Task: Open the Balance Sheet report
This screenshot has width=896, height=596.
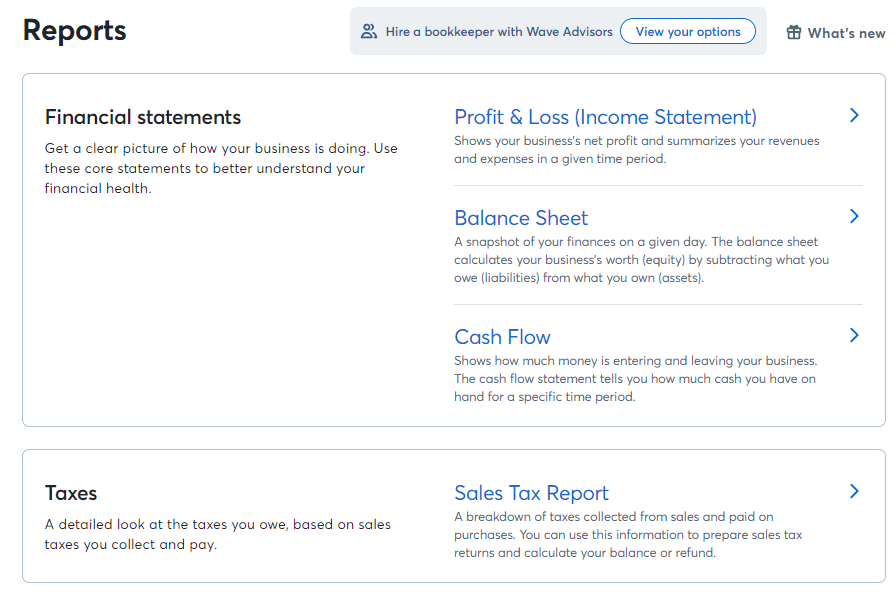Action: (521, 218)
